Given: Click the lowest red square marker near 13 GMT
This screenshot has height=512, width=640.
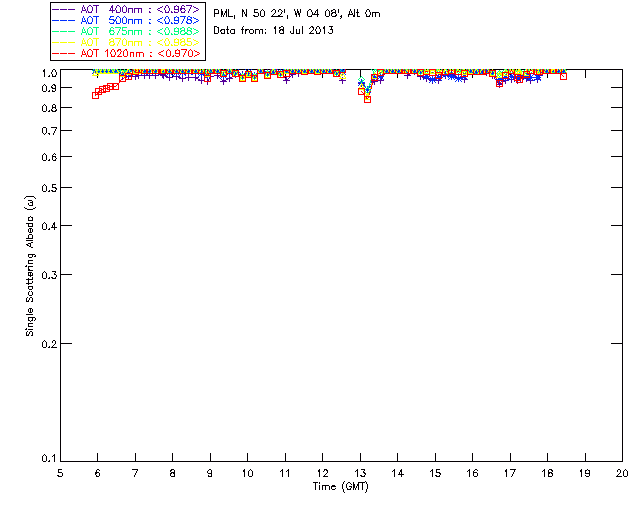Looking at the screenshot, I should point(367,99).
